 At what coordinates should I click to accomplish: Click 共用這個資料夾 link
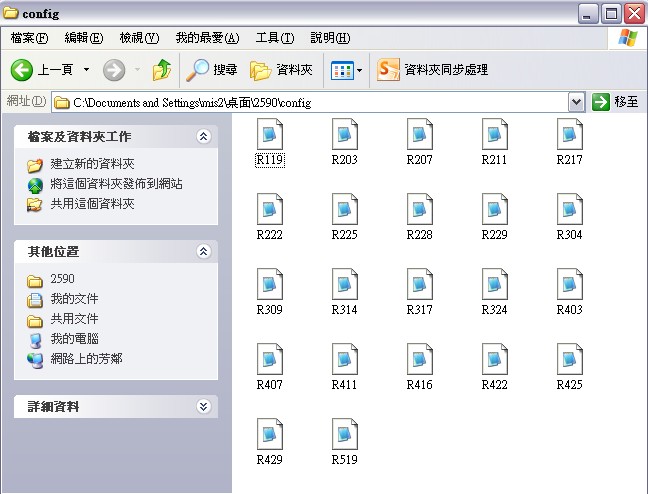(92, 204)
